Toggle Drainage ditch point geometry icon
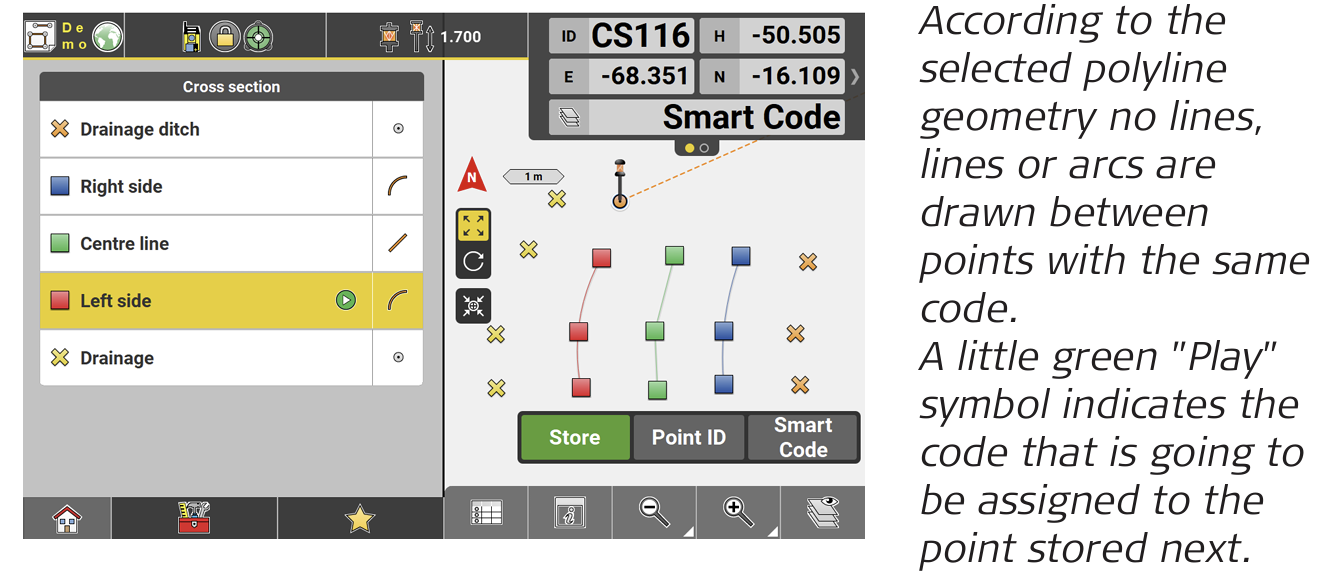 pyautogui.click(x=398, y=129)
